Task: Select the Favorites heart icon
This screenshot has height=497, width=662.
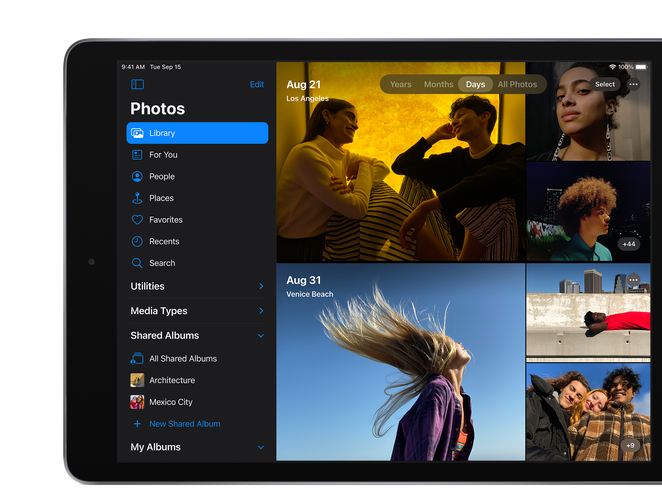Action: click(138, 220)
